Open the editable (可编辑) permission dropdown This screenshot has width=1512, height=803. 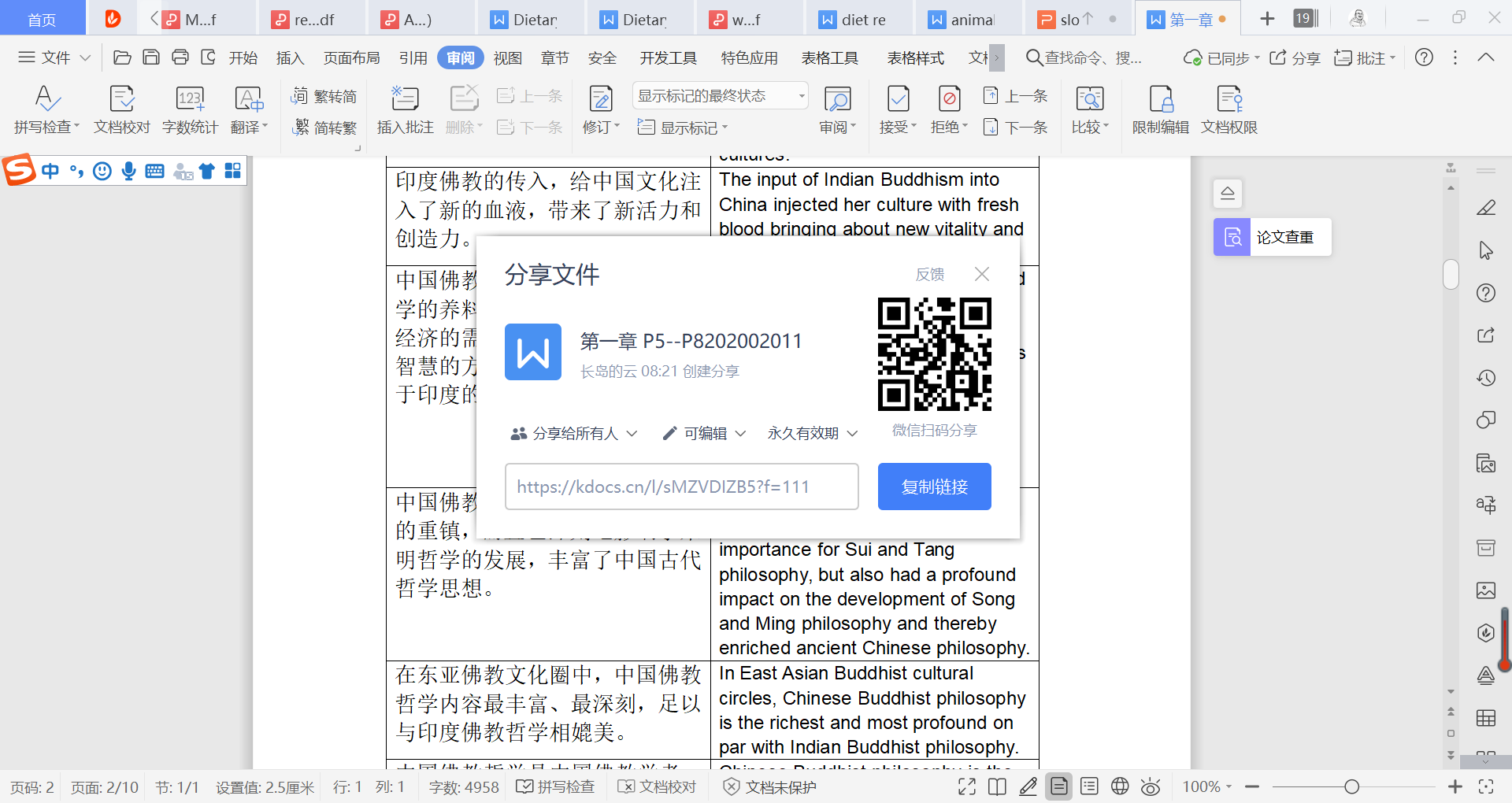704,434
